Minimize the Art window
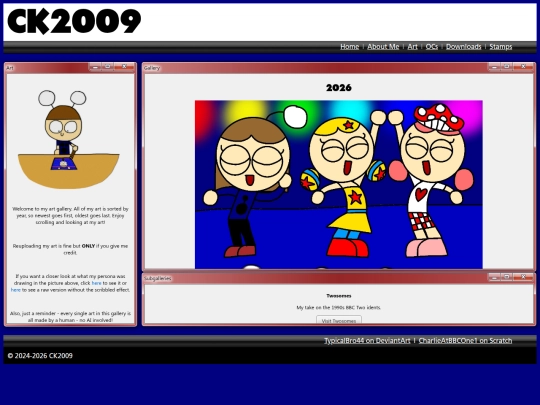The image size is (540, 405). (95, 67)
